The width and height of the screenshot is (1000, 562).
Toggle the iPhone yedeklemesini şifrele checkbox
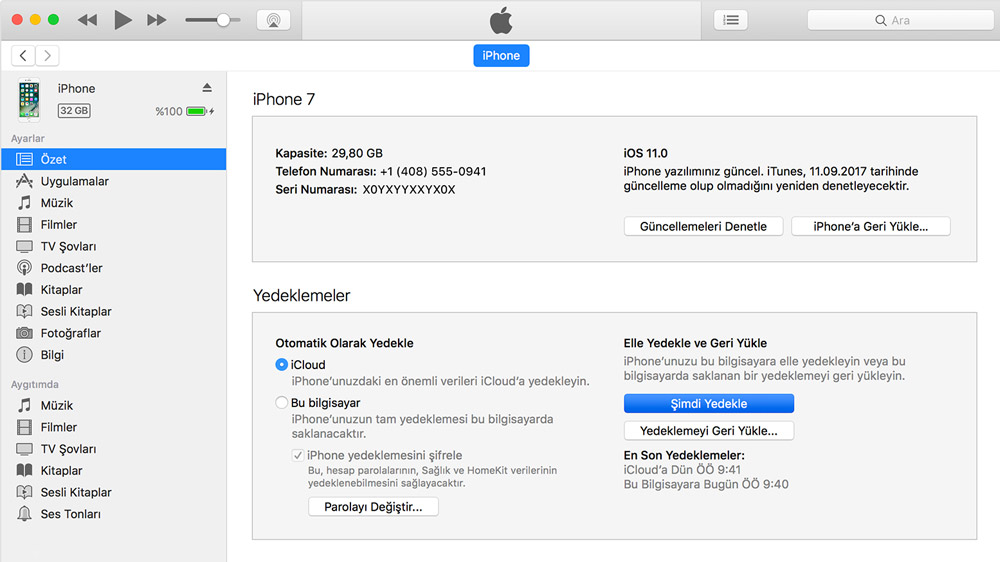tap(298, 455)
